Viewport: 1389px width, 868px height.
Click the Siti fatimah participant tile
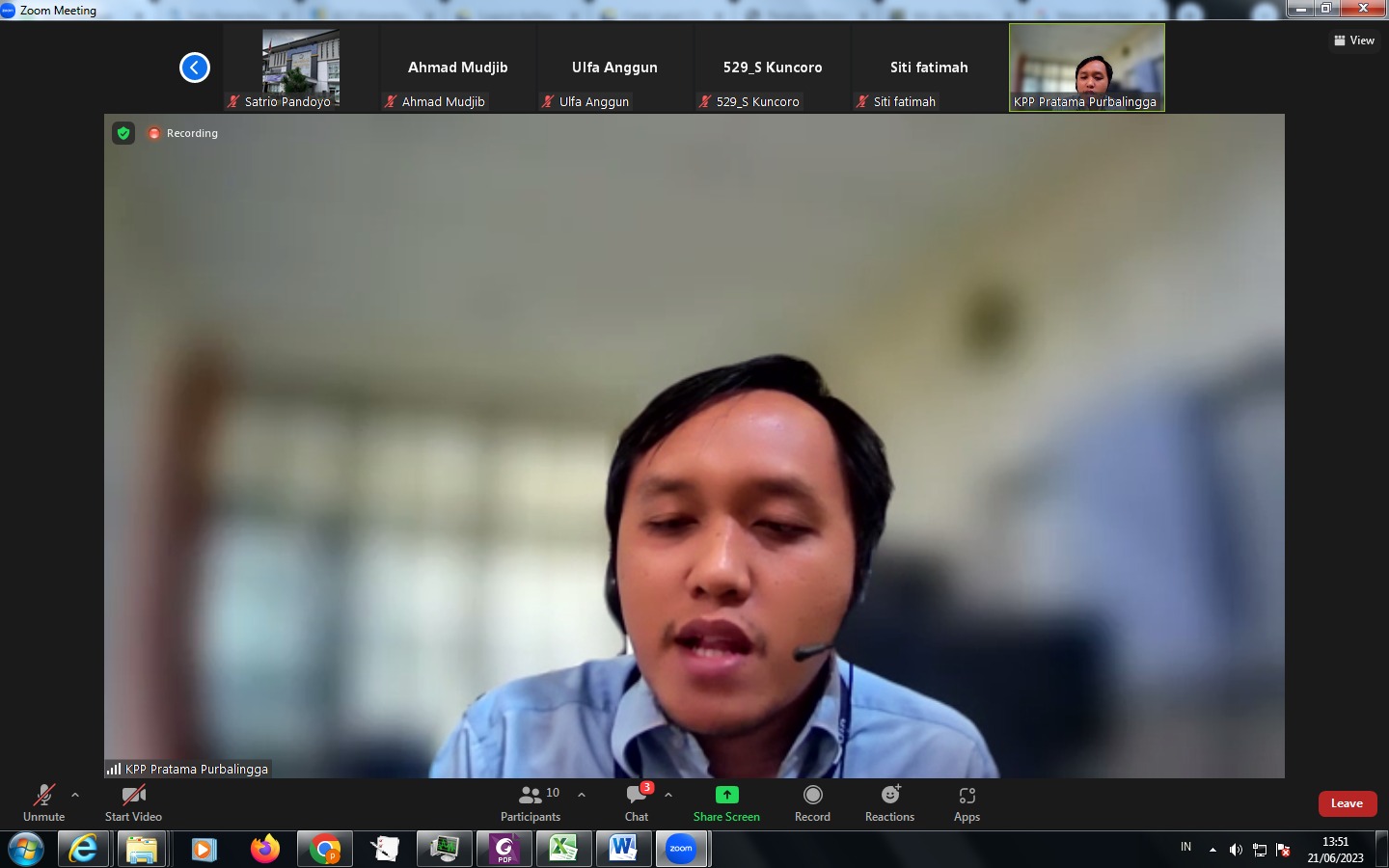click(928, 68)
